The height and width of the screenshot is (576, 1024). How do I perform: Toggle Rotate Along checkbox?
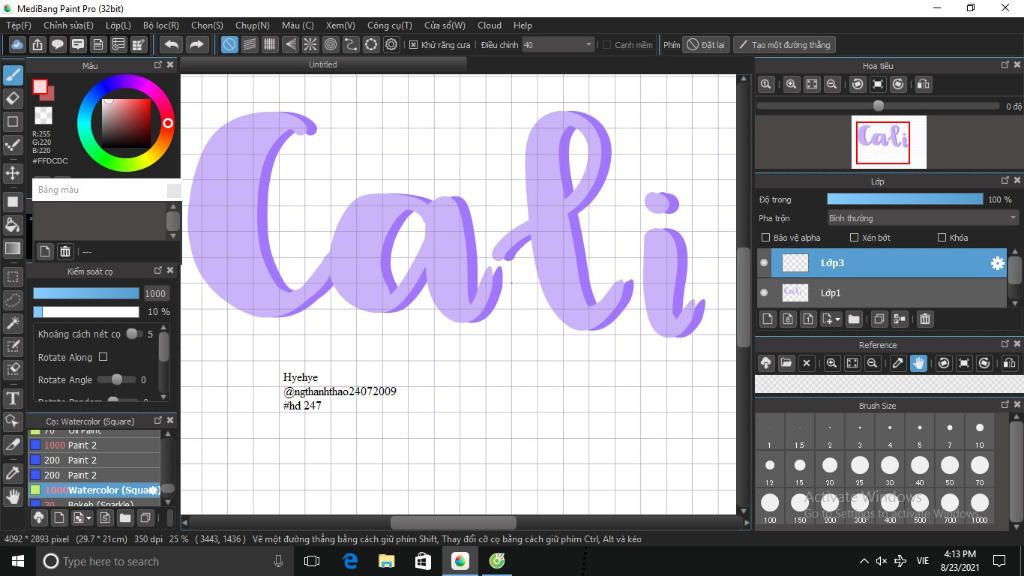click(x=103, y=357)
